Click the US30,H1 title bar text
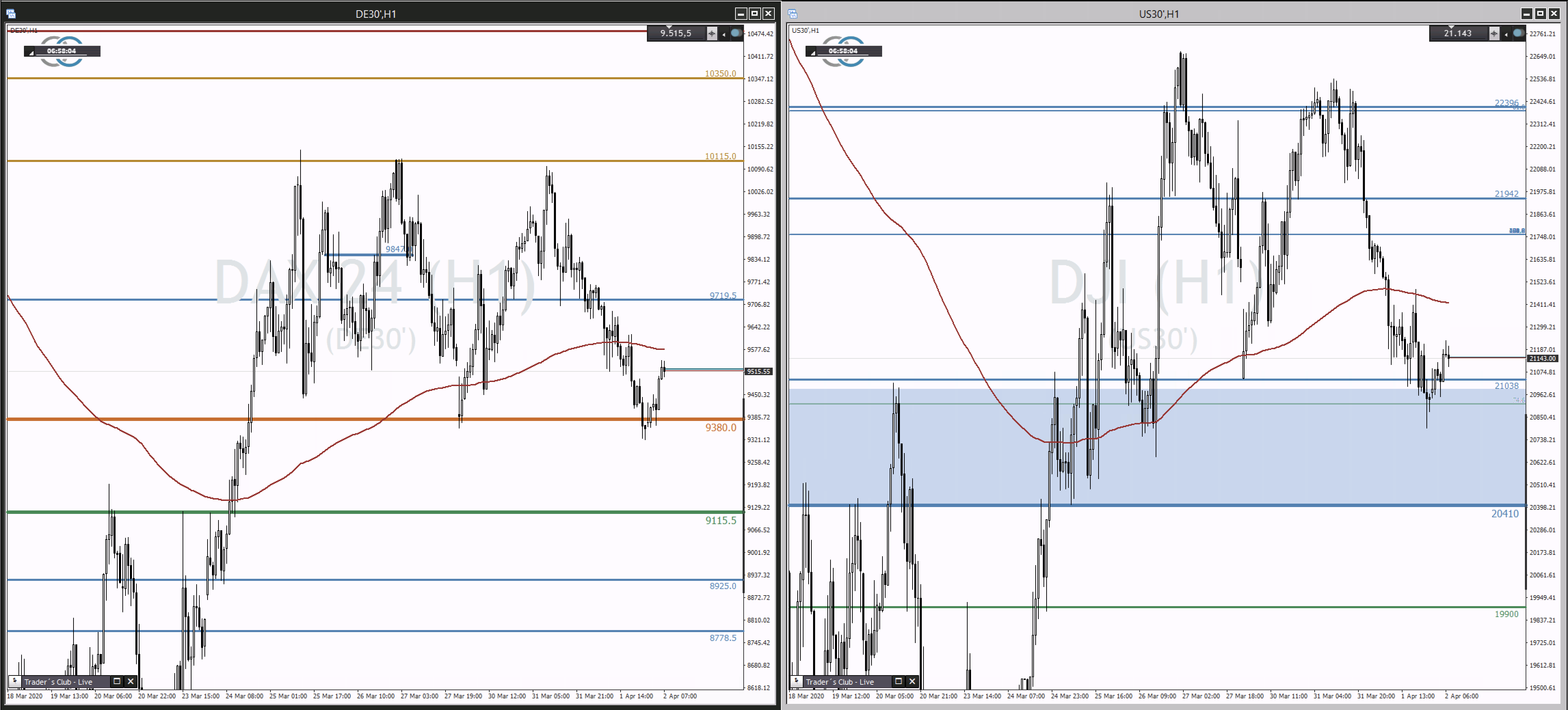The image size is (1568, 710). (x=1158, y=14)
